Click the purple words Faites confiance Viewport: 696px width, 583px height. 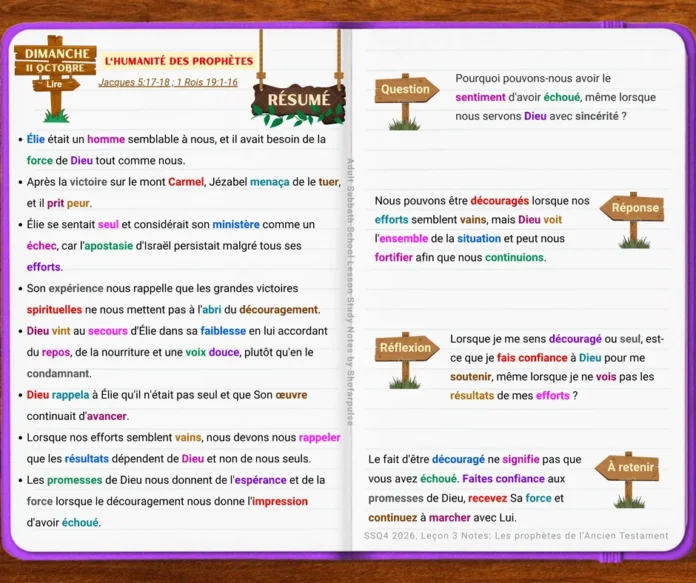pyautogui.click(x=503, y=479)
